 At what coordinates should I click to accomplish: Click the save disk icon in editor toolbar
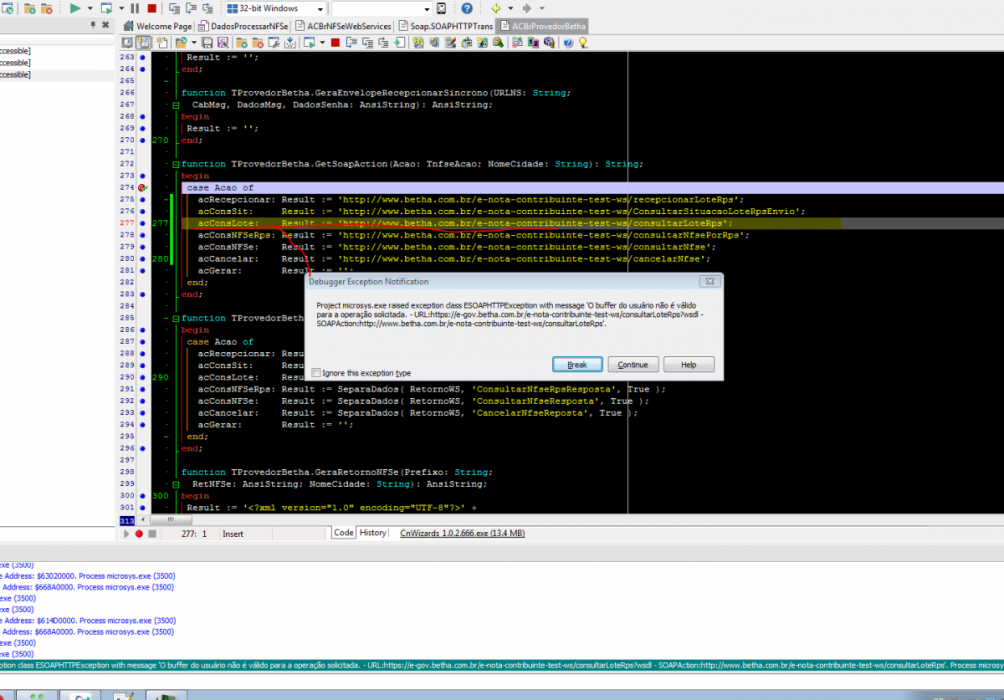tap(207, 42)
